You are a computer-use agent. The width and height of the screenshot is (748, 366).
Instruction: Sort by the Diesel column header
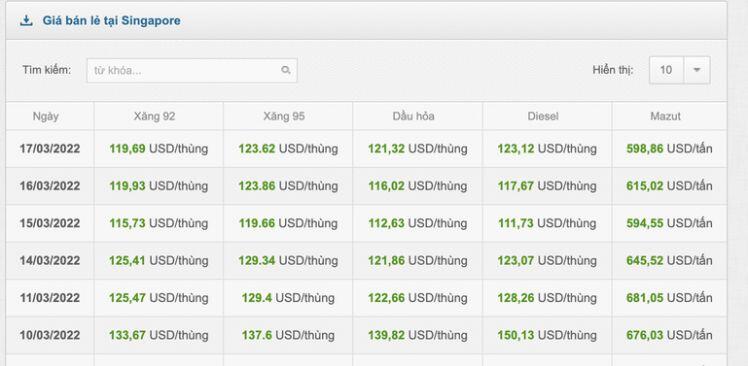543,116
